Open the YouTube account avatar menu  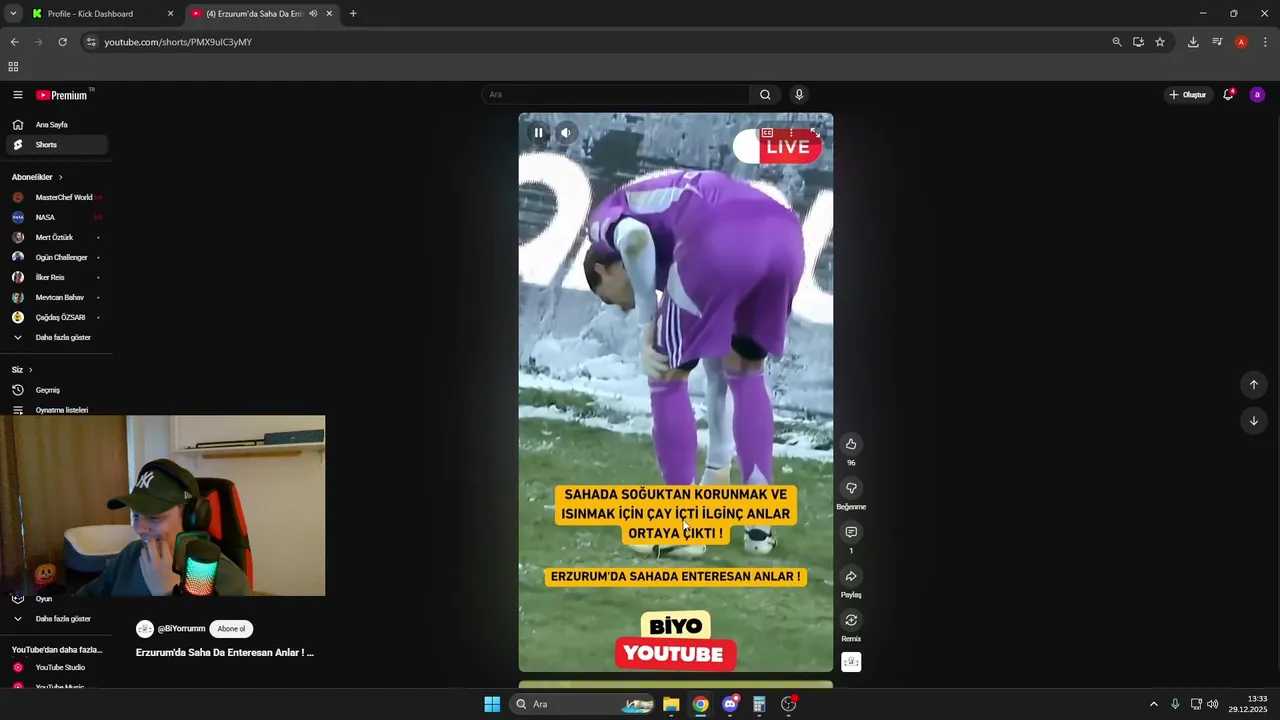[x=1257, y=95]
